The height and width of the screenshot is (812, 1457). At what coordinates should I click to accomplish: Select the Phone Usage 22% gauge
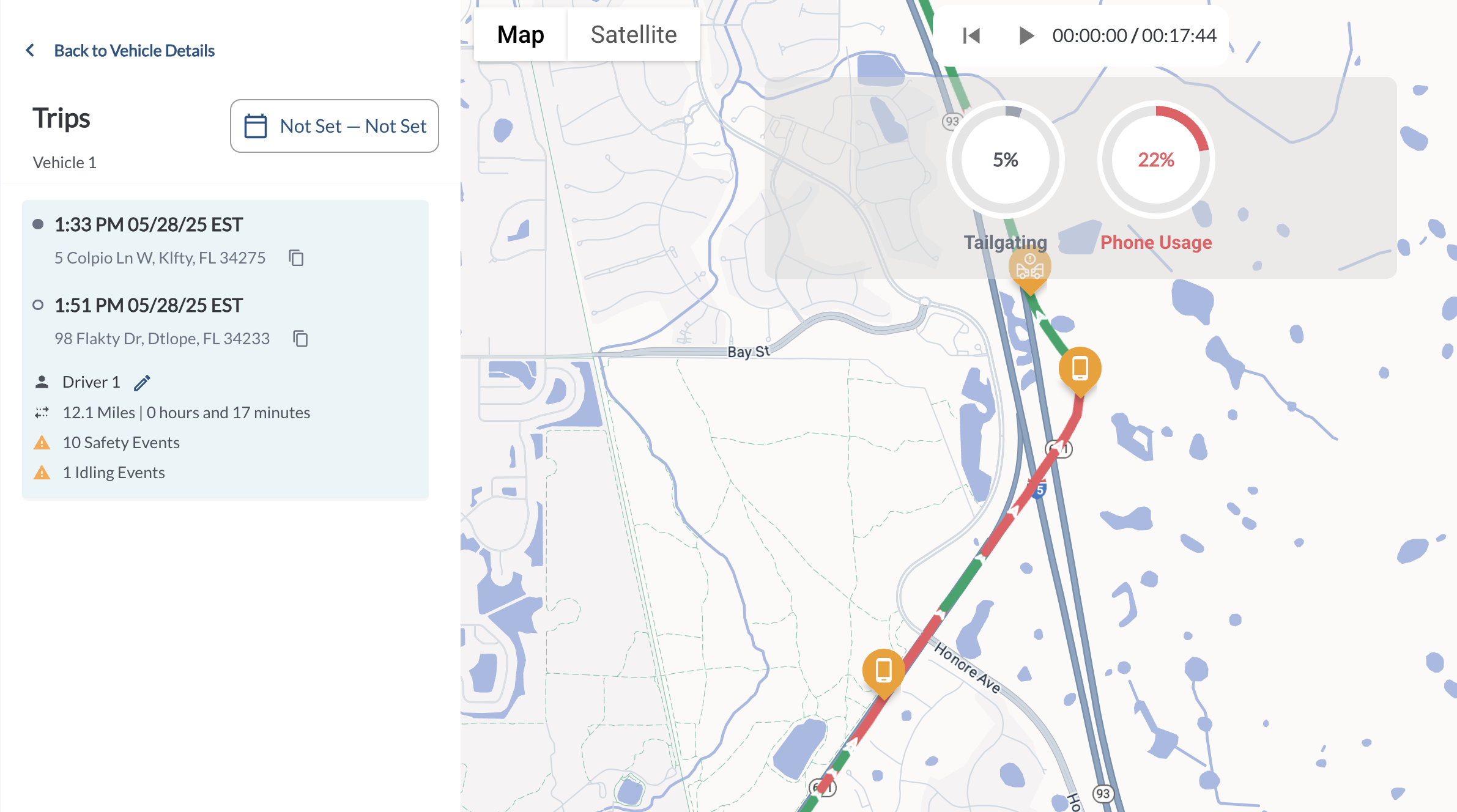click(1155, 160)
